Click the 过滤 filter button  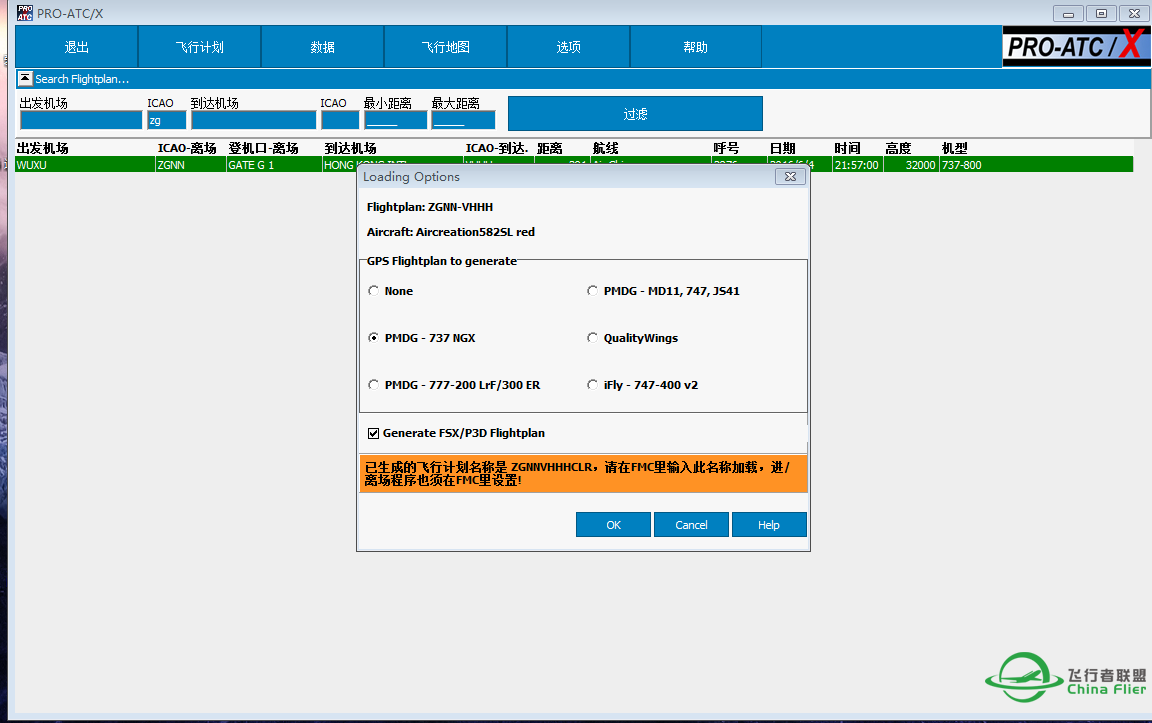(x=636, y=114)
